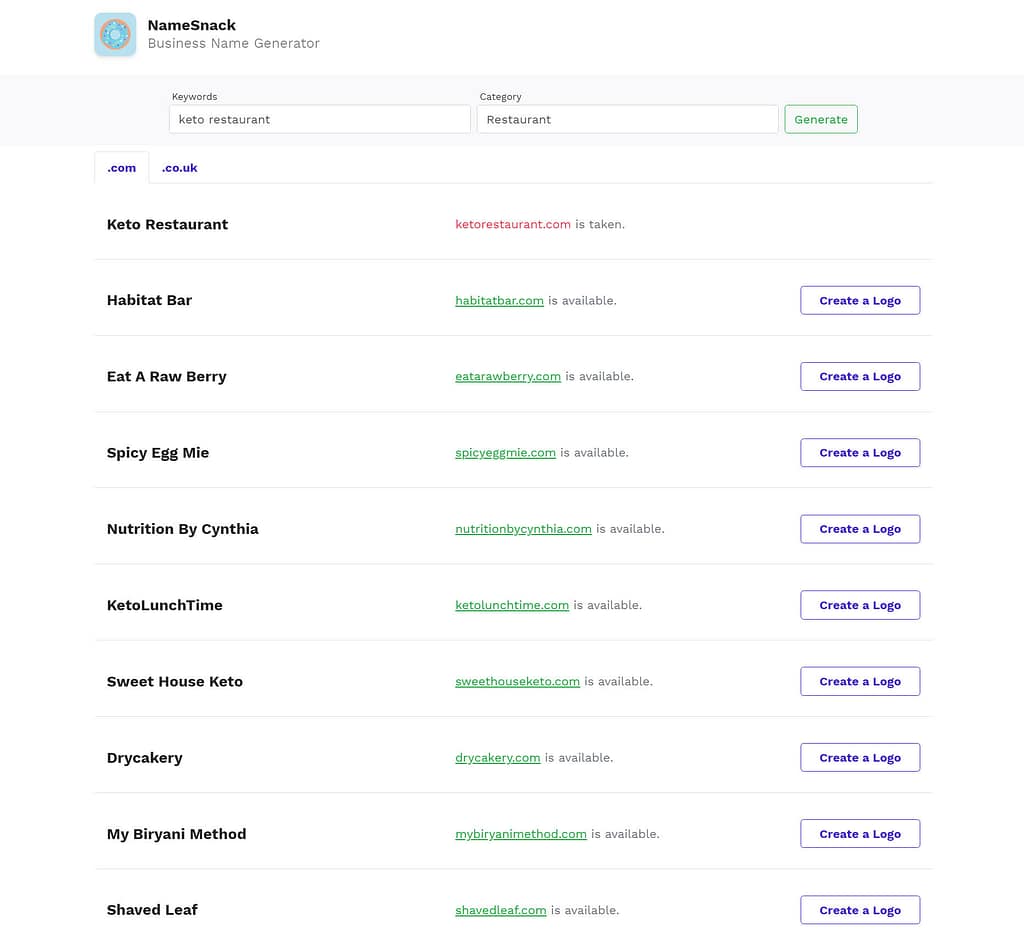Click the nutritionbycynthia.com link
The image size is (1024, 939).
(x=523, y=529)
